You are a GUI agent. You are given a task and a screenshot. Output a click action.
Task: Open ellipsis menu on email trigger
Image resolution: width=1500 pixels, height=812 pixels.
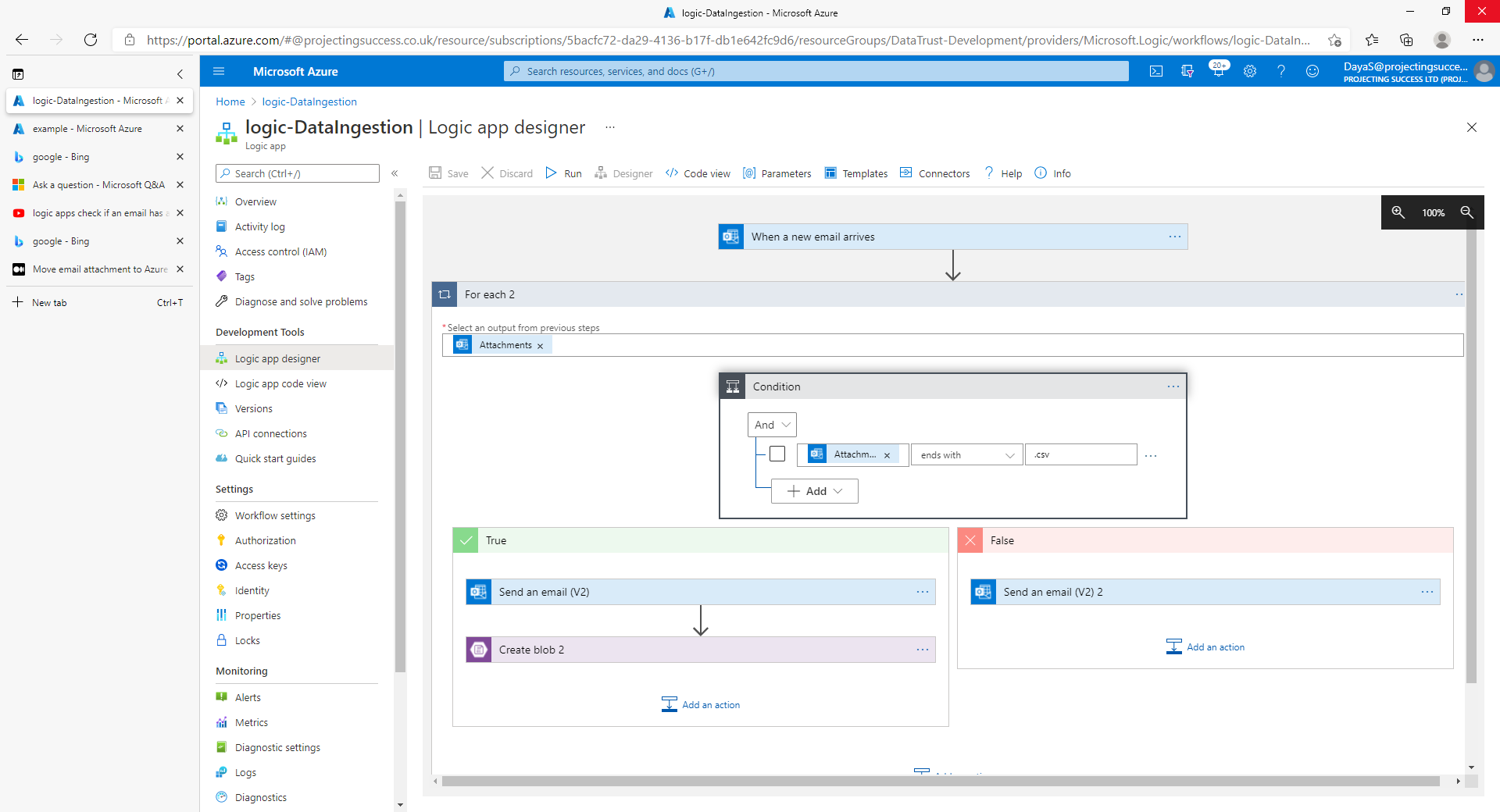point(1174,237)
